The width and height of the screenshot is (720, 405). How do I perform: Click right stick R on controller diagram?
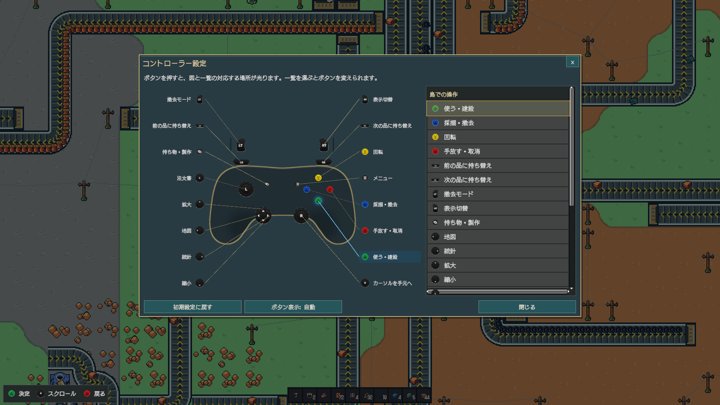pyautogui.click(x=301, y=215)
